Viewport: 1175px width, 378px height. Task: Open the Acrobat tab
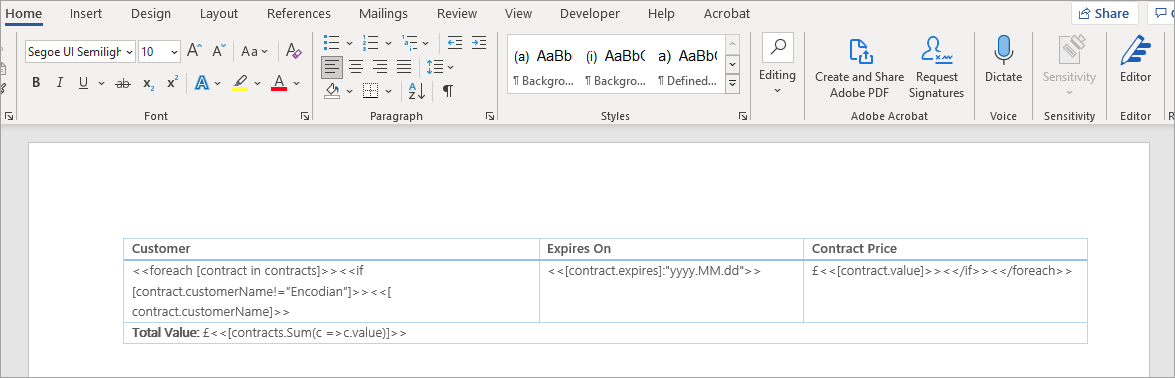[727, 14]
